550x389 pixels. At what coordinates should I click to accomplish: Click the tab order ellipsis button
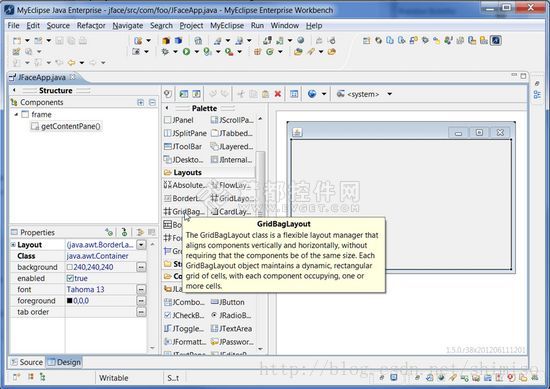pos(141,312)
